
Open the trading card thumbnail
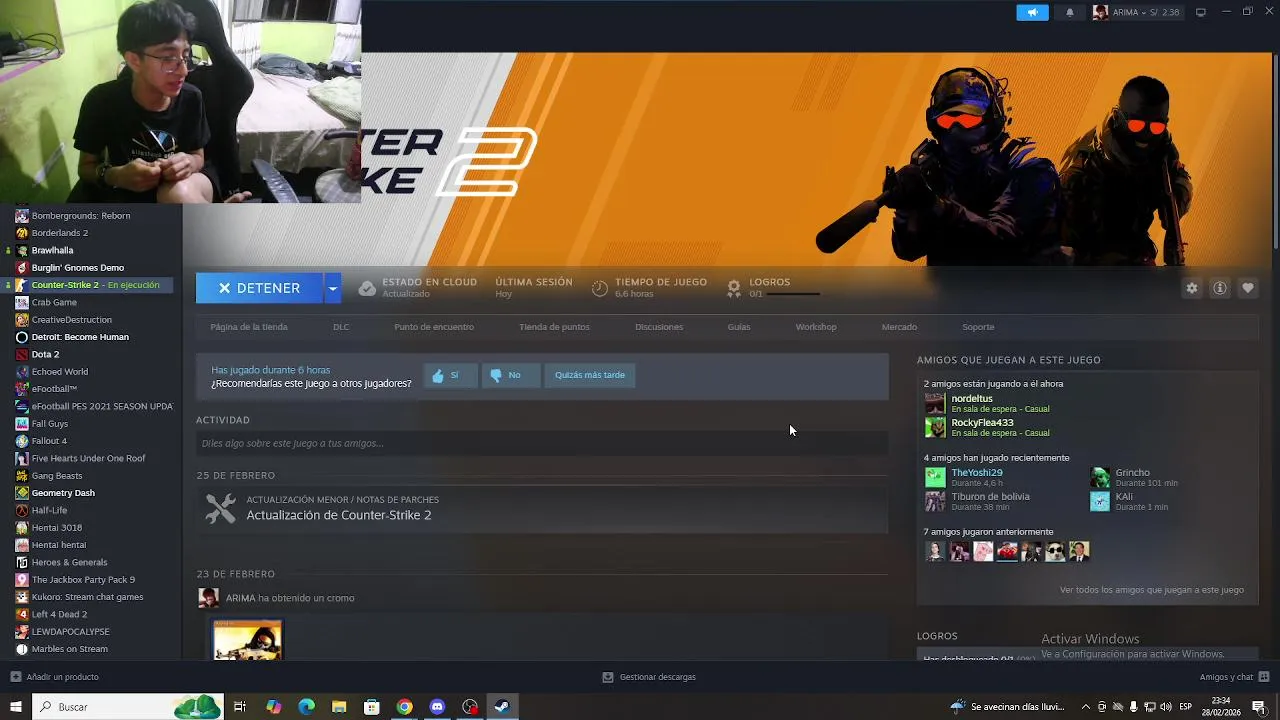coord(247,640)
